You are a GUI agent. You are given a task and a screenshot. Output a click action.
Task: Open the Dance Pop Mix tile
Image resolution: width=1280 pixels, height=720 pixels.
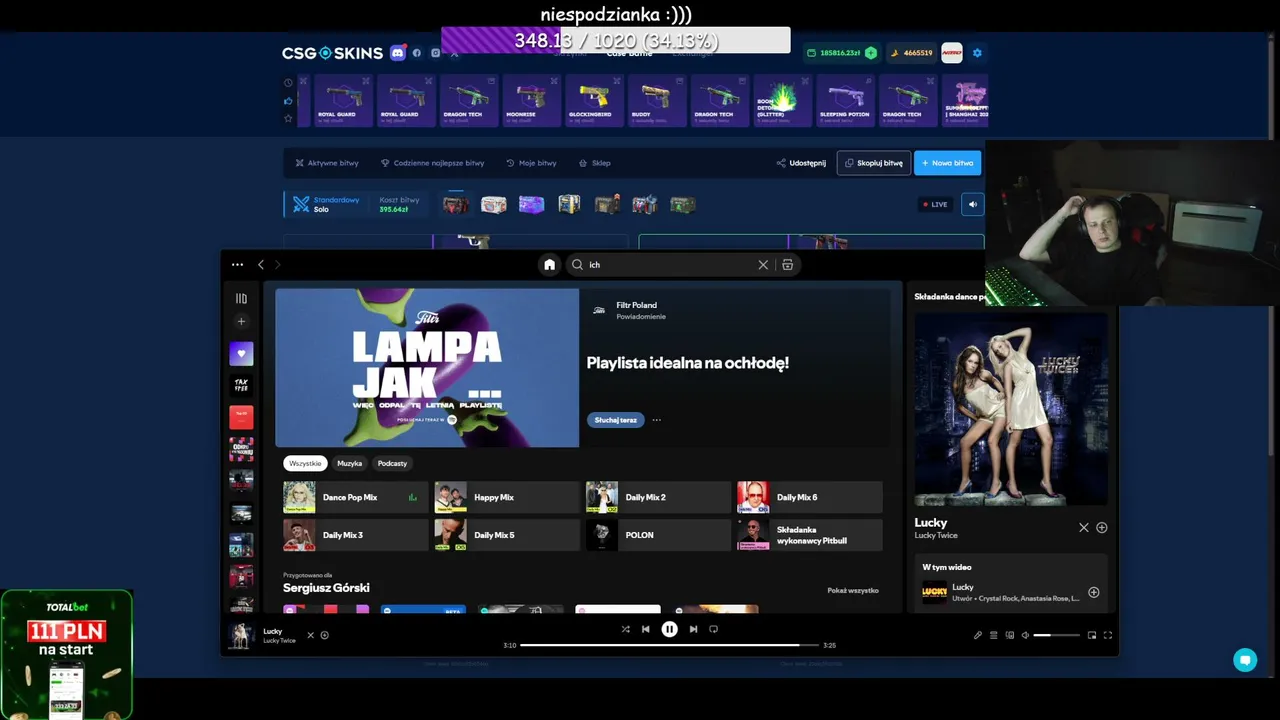click(356, 497)
